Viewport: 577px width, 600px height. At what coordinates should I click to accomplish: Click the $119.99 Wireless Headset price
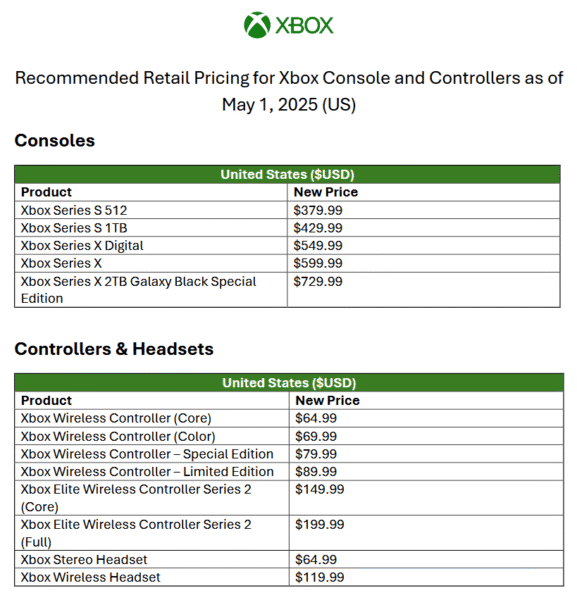[319, 577]
